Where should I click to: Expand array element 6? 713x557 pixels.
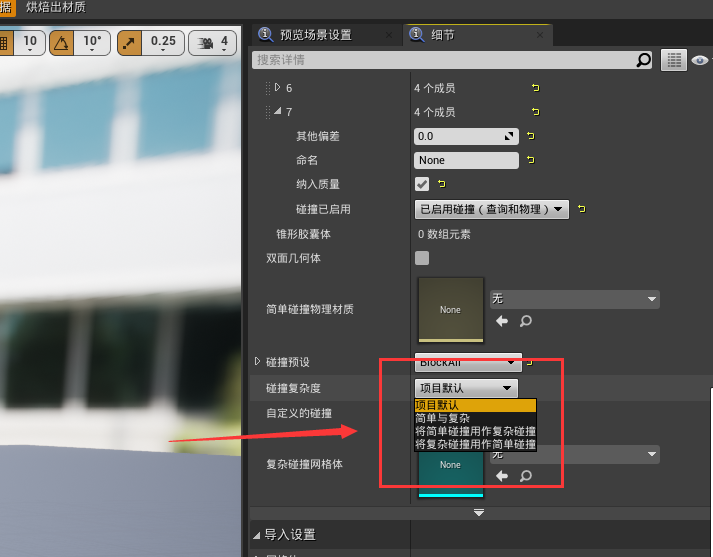coord(278,88)
